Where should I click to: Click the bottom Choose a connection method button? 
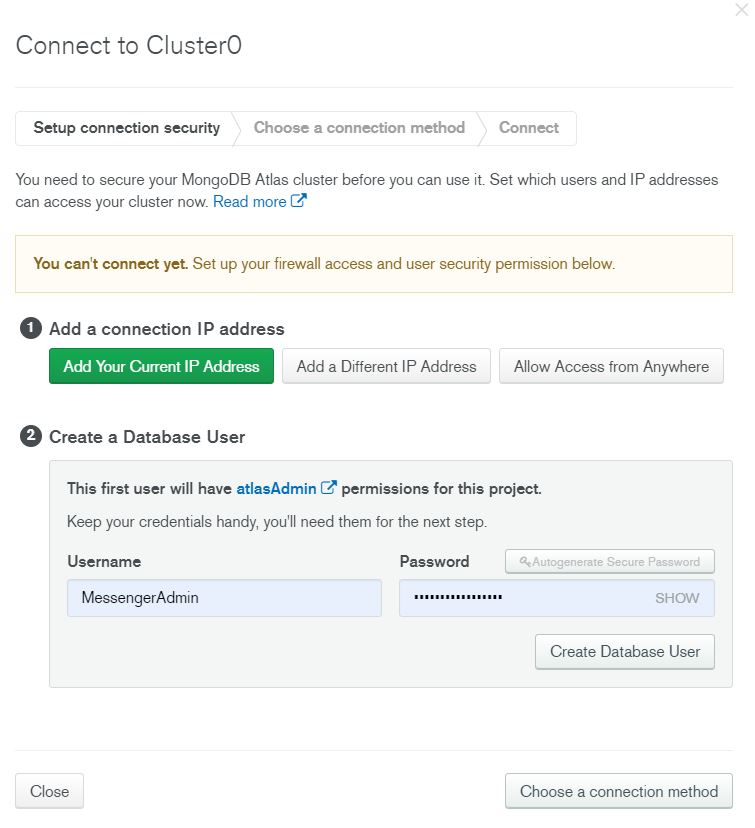[x=619, y=791]
